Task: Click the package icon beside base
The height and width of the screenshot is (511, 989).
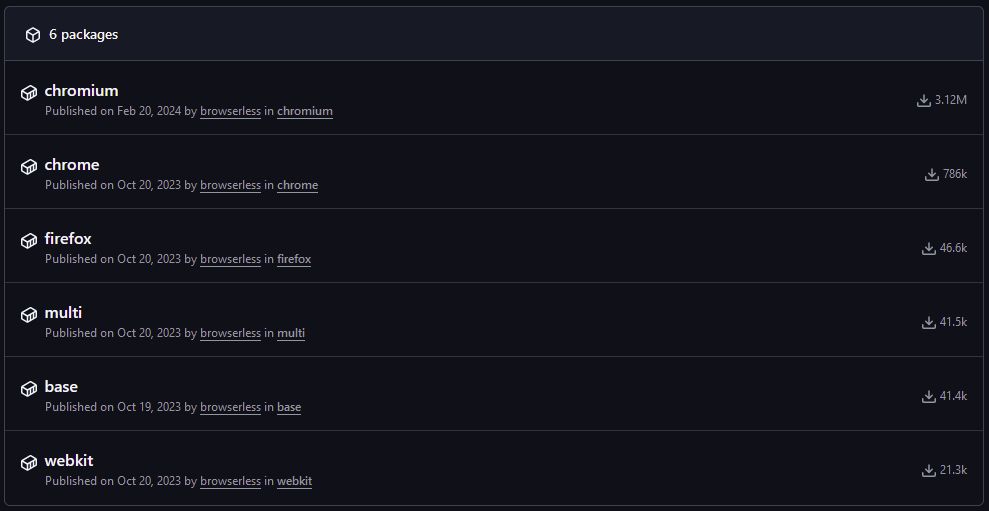Action: (29, 389)
